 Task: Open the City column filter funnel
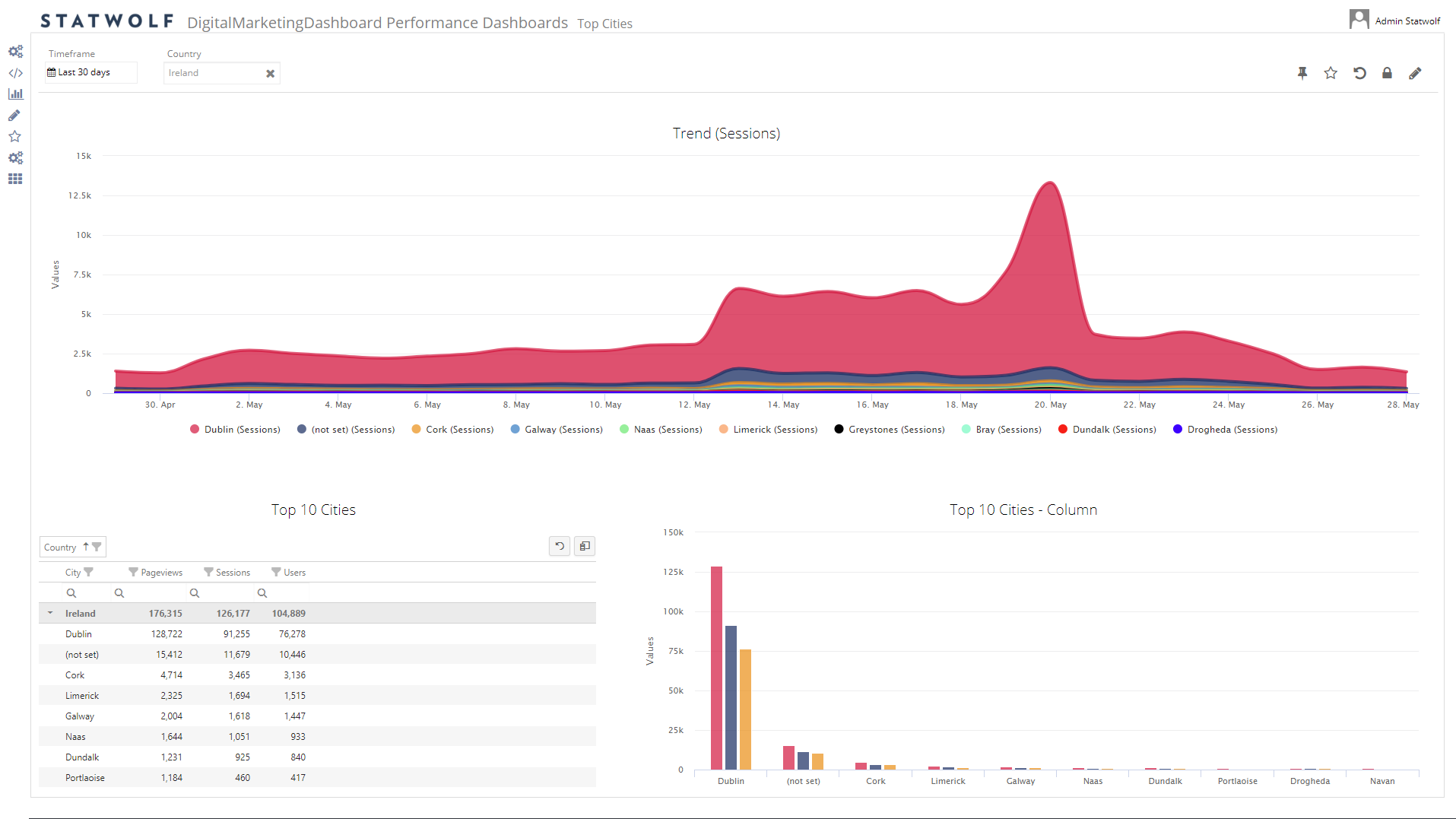point(88,572)
